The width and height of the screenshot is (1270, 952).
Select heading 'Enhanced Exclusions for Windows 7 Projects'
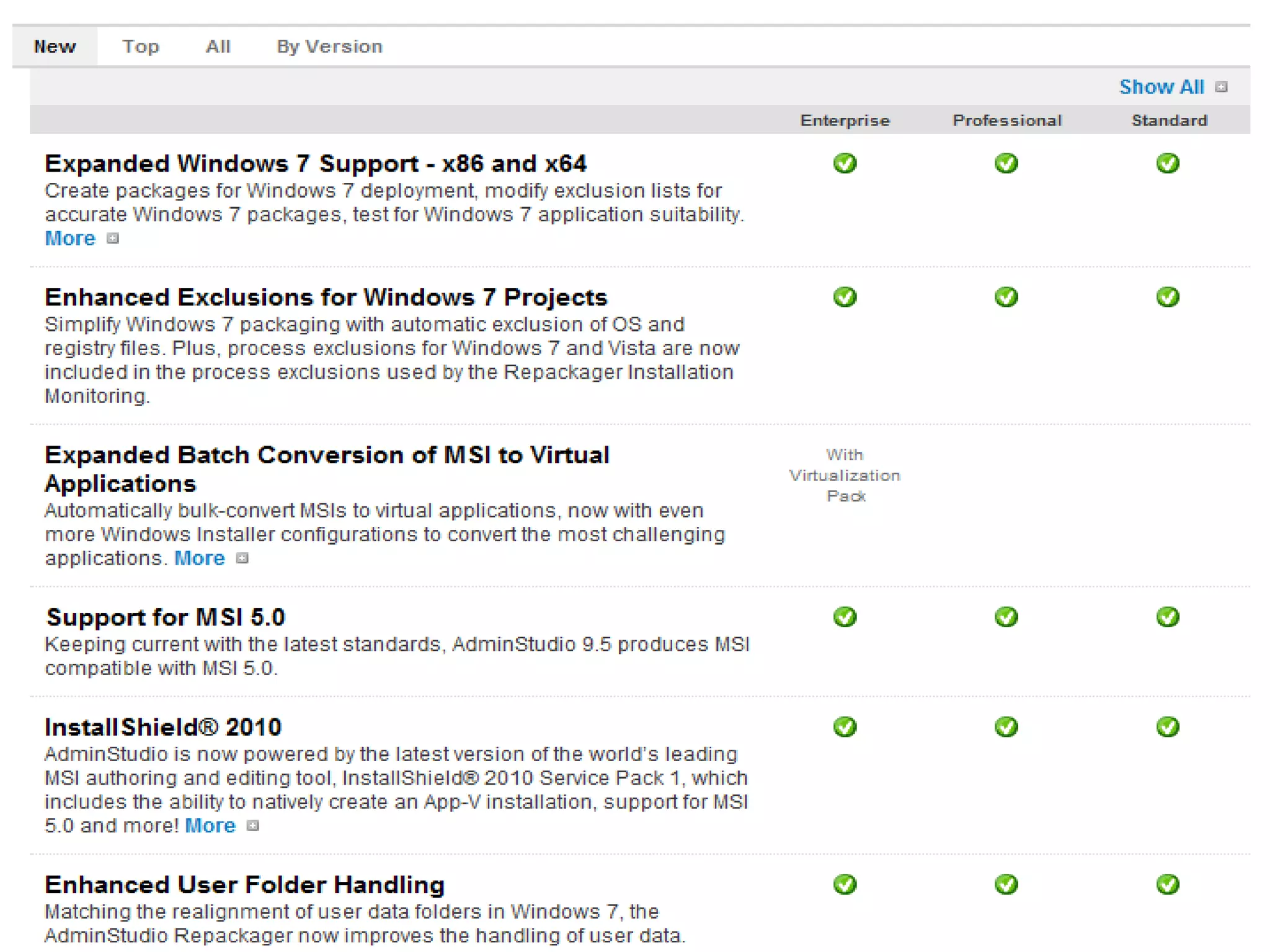[326, 297]
